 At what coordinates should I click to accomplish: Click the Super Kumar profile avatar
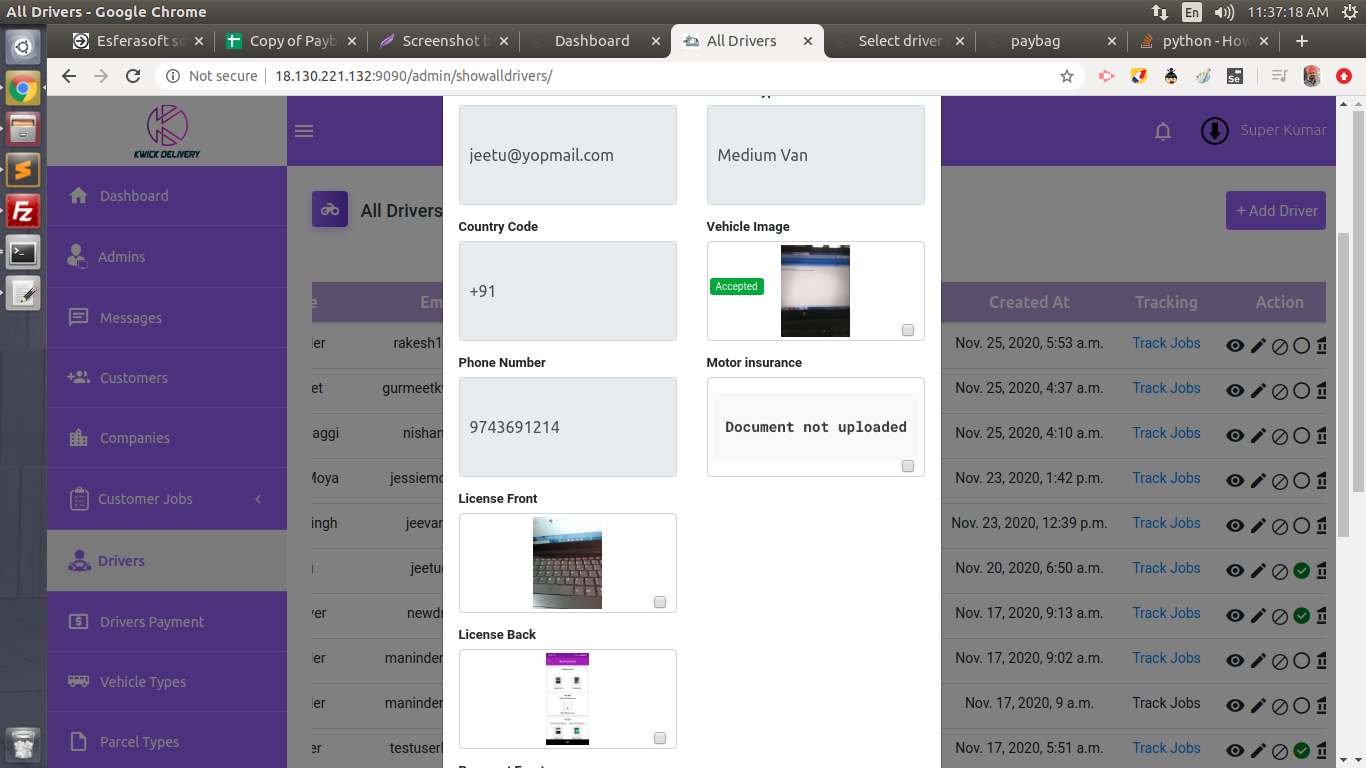click(1214, 131)
